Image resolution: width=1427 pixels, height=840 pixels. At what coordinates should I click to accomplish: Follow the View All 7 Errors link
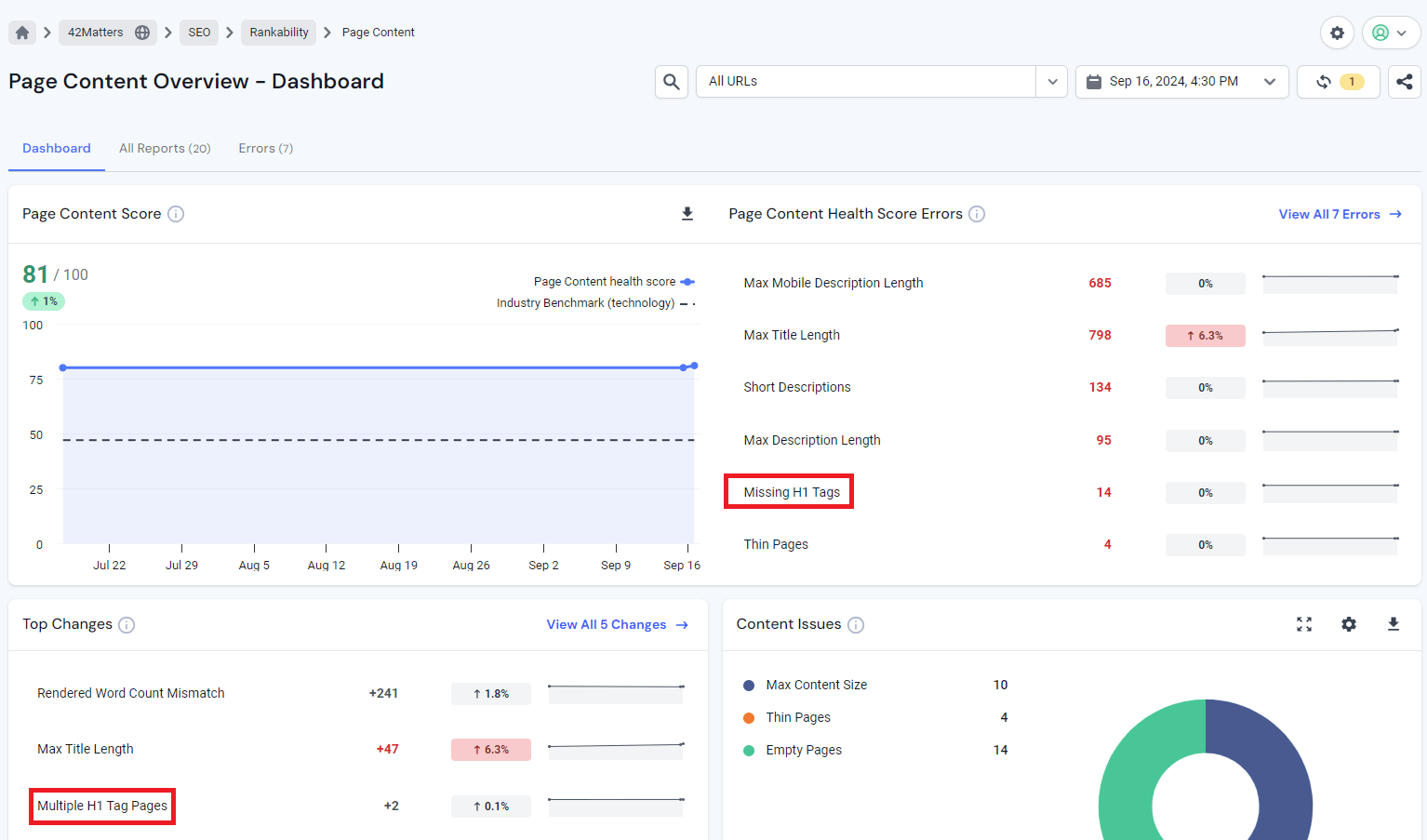point(1340,214)
